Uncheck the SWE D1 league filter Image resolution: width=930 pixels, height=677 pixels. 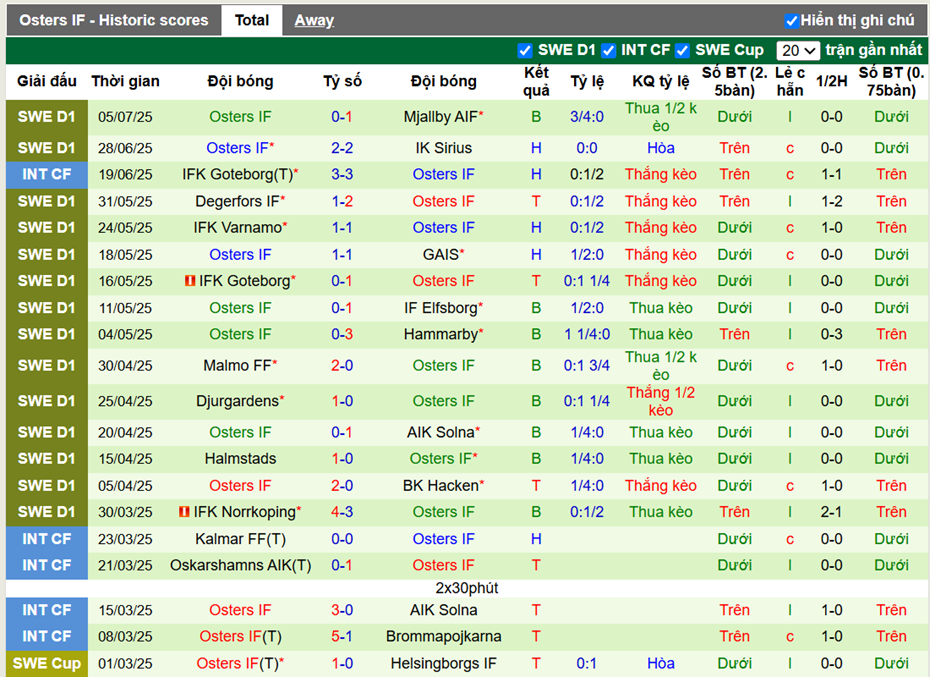(x=524, y=50)
